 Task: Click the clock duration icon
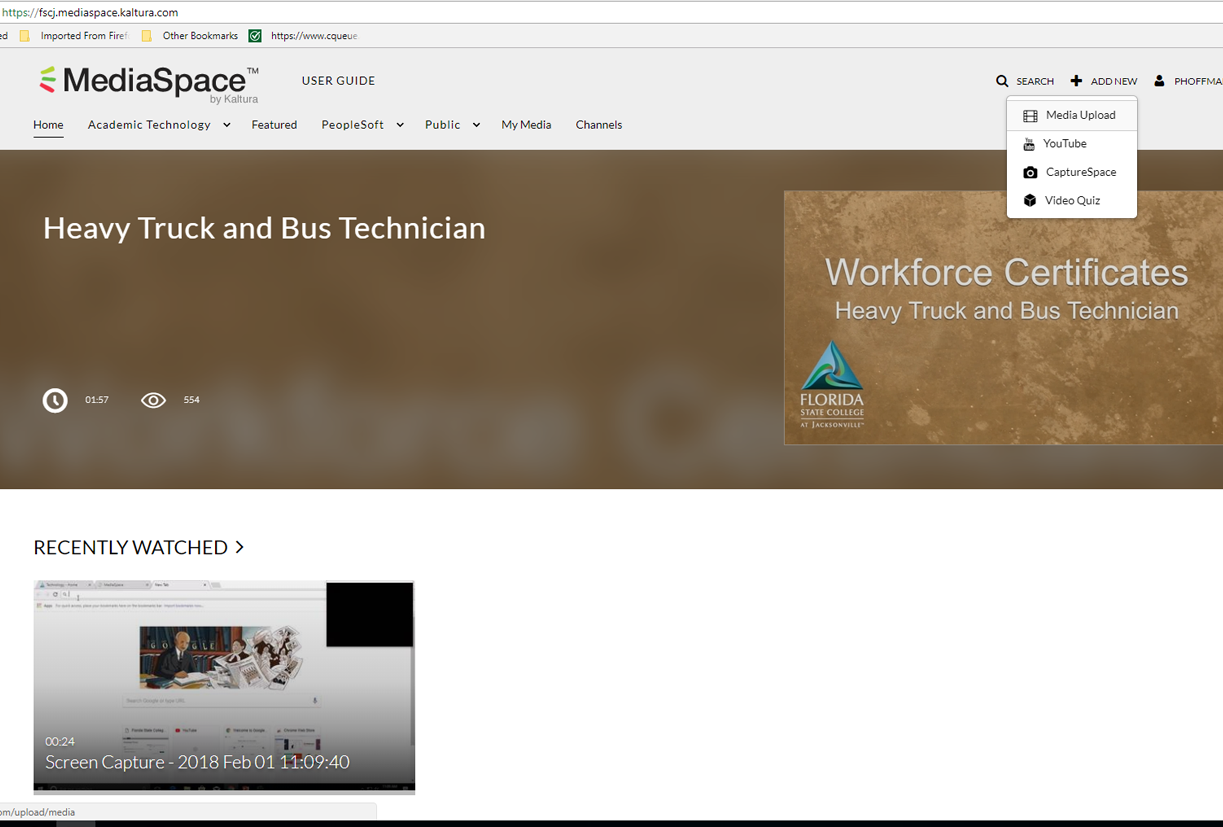point(55,400)
